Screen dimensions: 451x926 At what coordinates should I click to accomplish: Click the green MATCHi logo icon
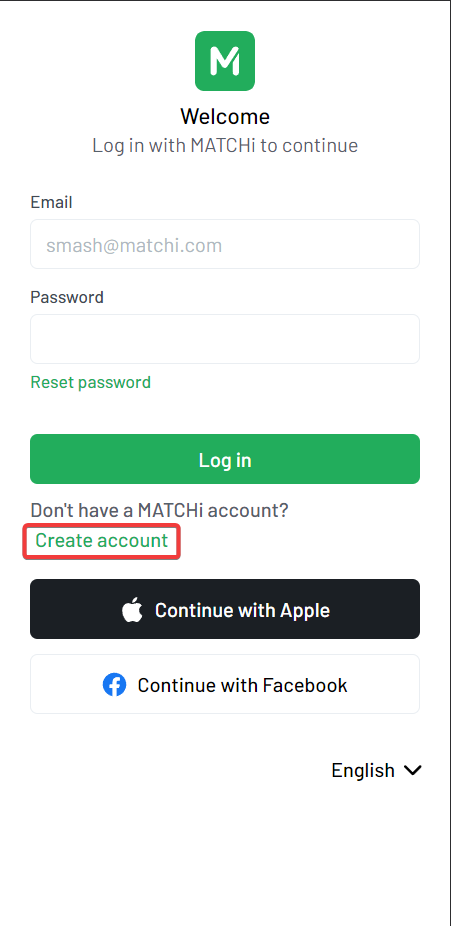[225, 61]
